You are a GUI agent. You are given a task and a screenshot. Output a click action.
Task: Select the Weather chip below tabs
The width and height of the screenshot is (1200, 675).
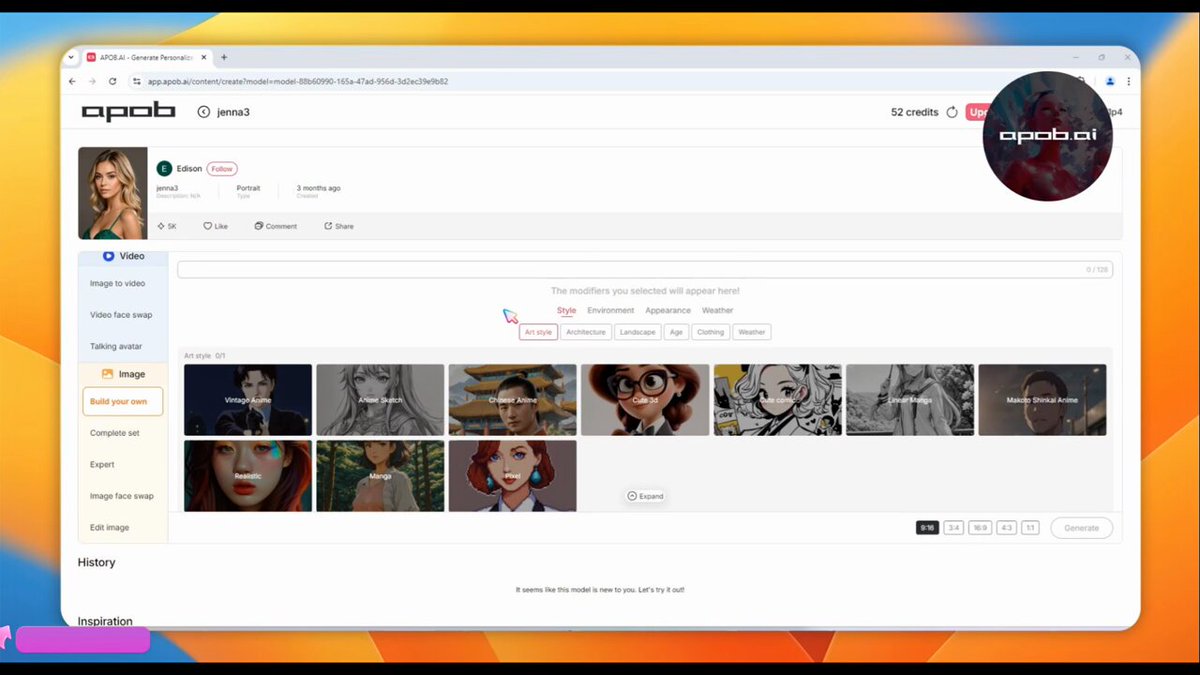click(x=752, y=332)
